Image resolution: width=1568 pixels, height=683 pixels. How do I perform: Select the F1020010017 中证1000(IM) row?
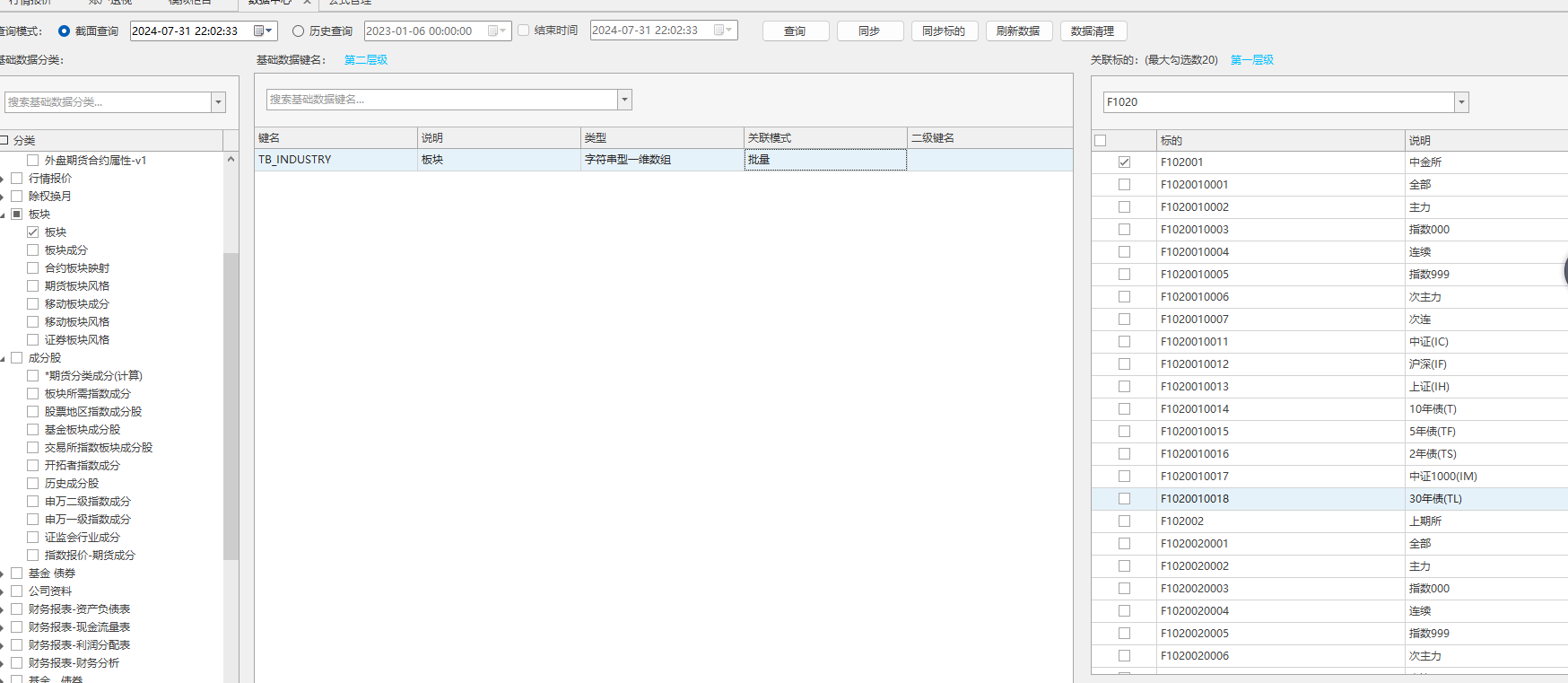[x=1329, y=477]
